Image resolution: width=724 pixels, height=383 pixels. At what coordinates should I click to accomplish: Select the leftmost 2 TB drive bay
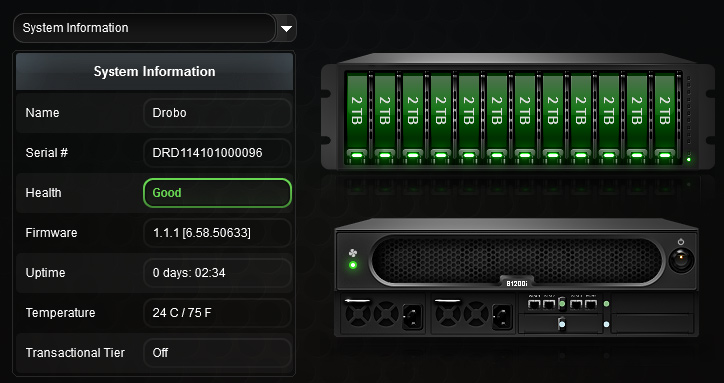(357, 118)
